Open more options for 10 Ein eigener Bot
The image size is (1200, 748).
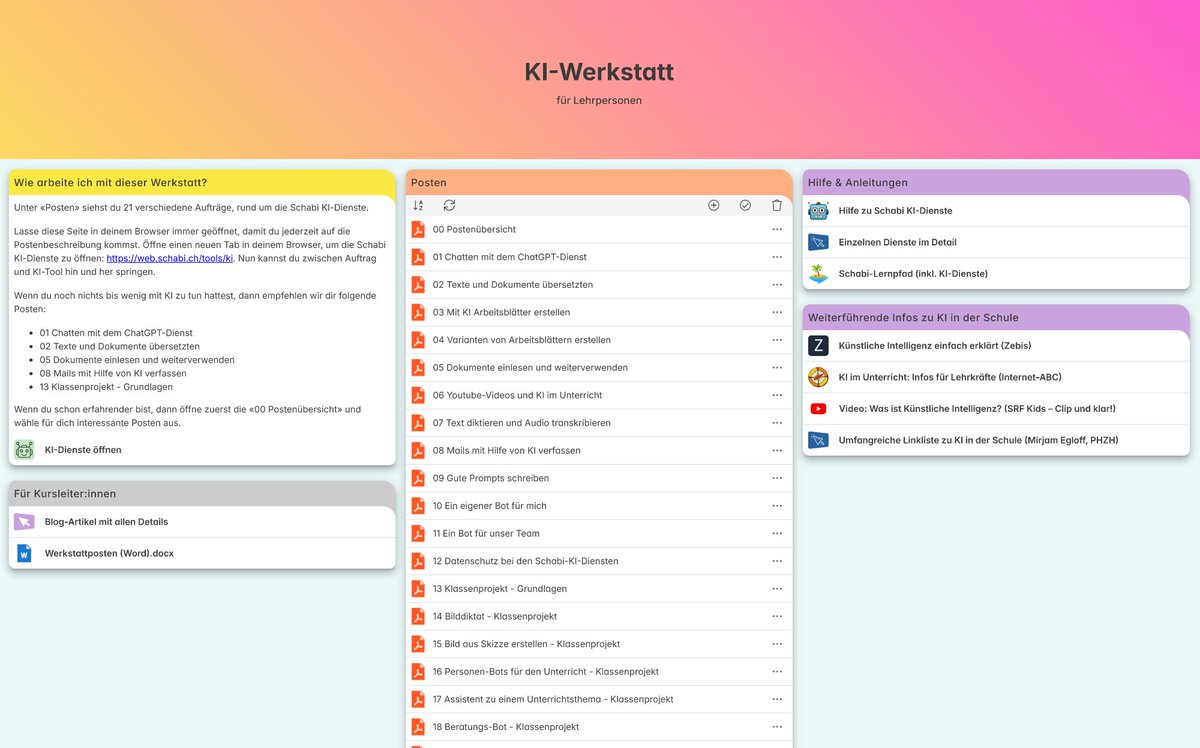coord(777,506)
